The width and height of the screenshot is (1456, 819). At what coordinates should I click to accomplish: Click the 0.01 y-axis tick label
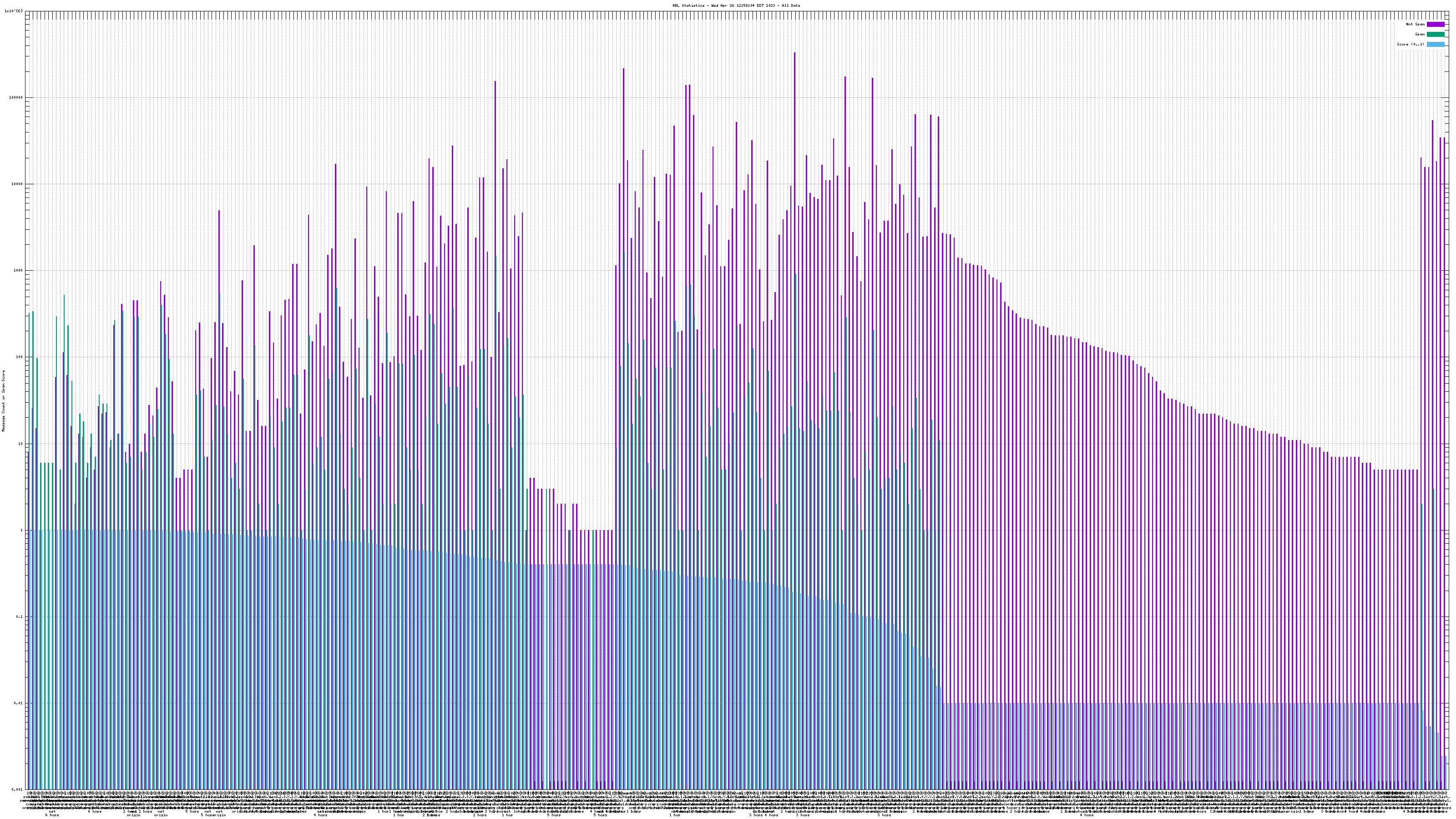18,703
